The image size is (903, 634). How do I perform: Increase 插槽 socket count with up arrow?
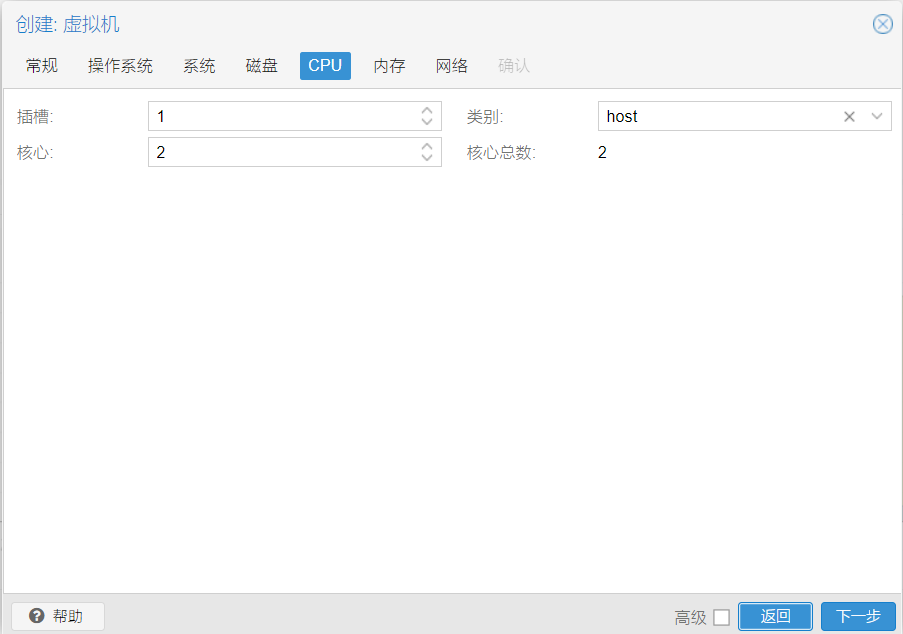click(x=427, y=110)
